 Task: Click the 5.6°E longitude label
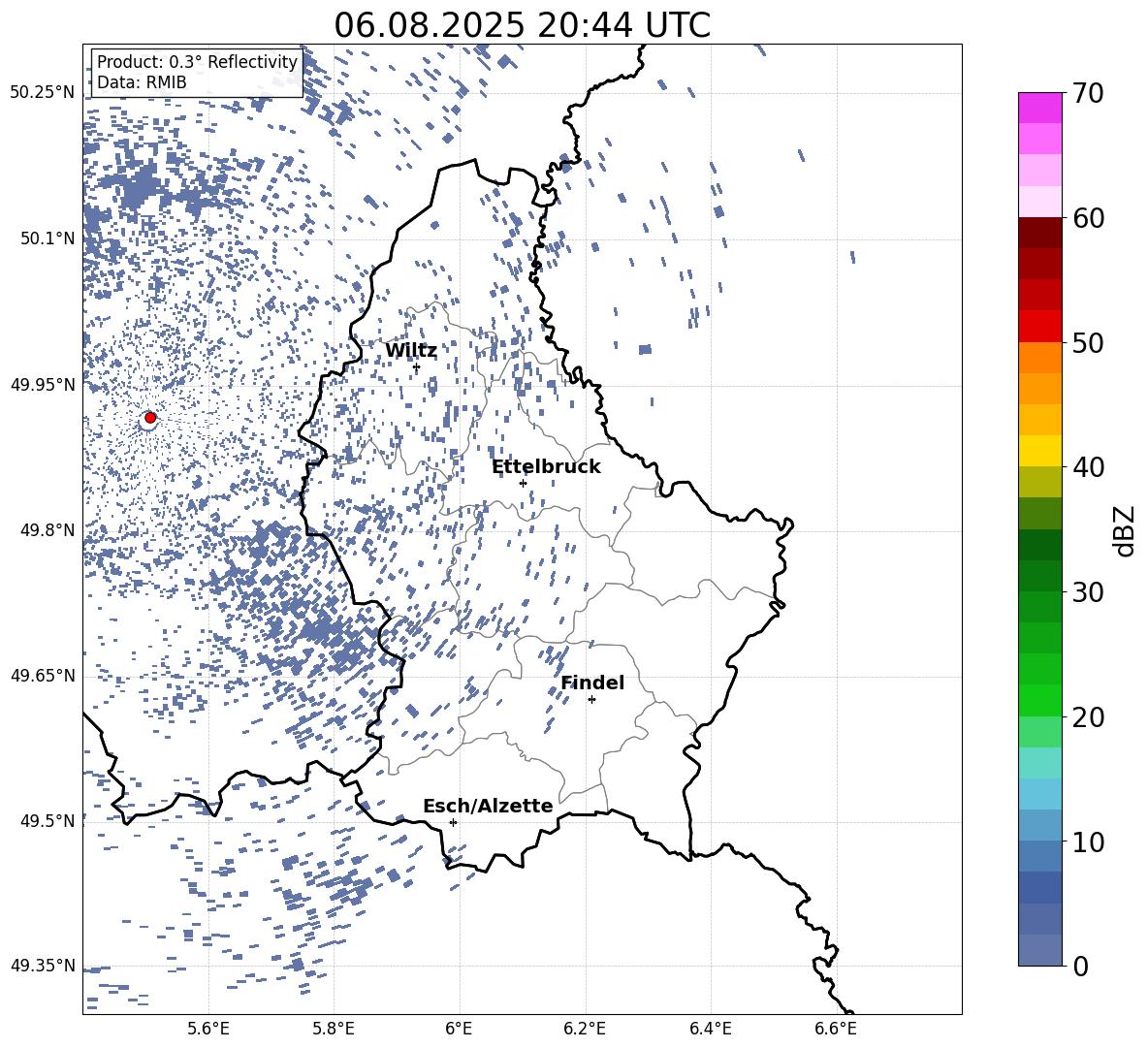208,1029
